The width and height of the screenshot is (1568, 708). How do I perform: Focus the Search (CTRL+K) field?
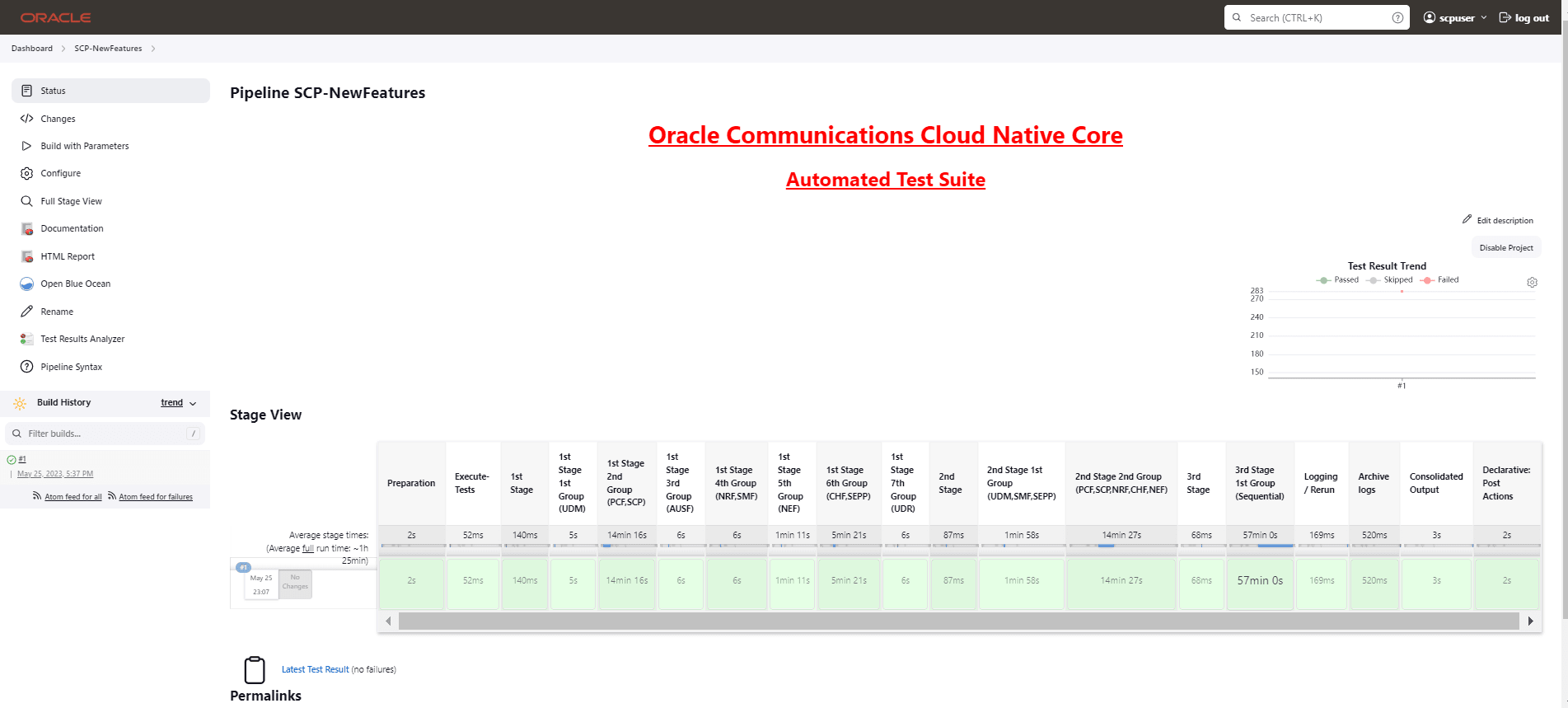click(1317, 17)
